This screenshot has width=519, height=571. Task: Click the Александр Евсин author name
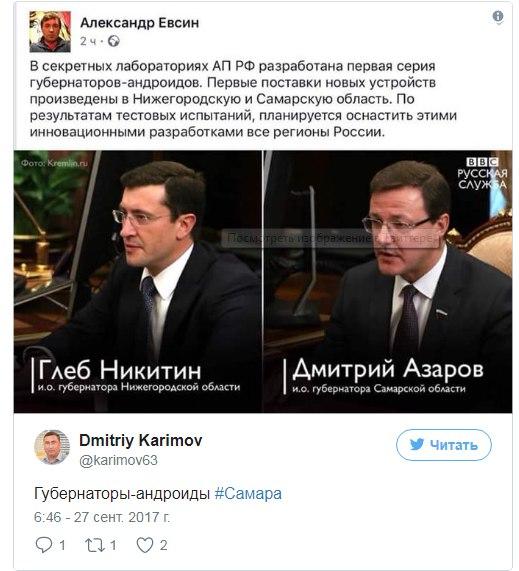point(139,23)
